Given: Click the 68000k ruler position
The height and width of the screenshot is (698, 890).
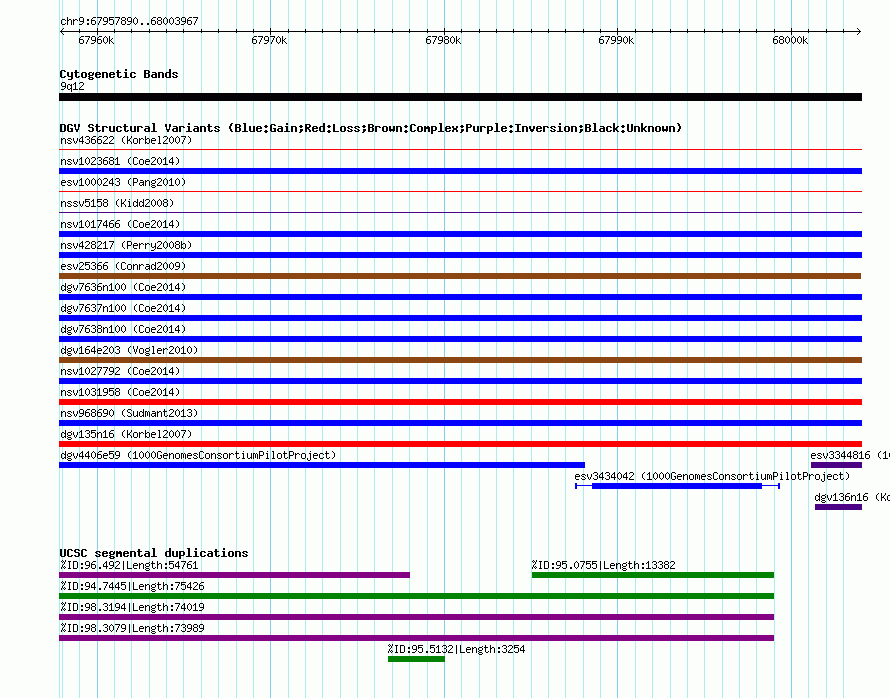Looking at the screenshot, I should (790, 40).
